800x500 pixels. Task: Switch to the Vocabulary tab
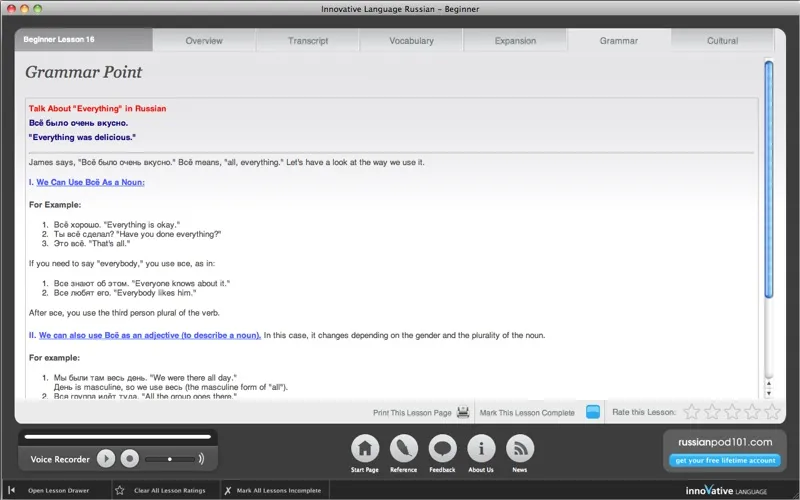pyautogui.click(x=411, y=41)
